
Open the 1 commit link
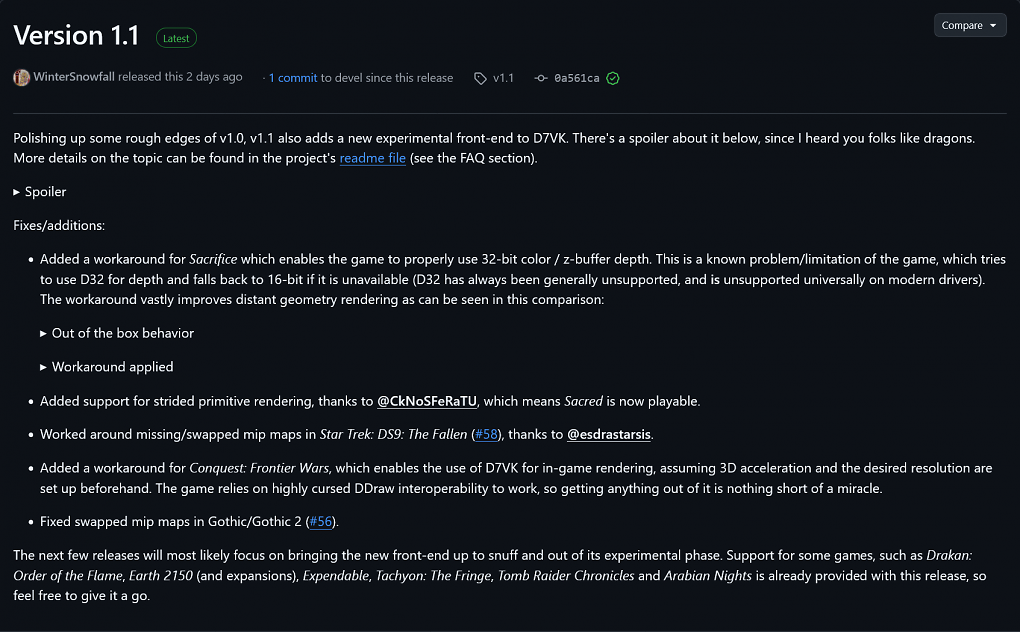click(293, 77)
